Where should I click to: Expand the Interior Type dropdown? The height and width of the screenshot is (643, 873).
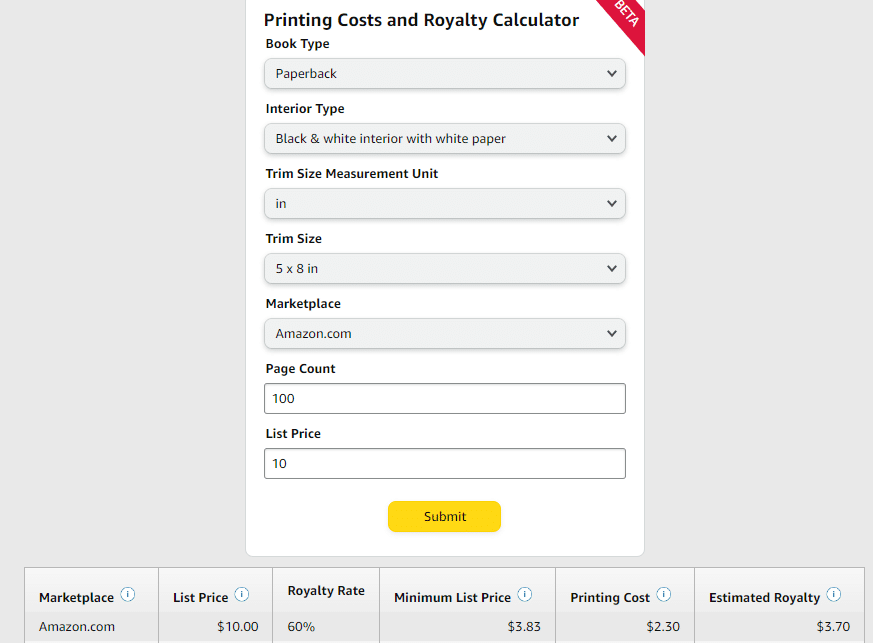tap(445, 139)
